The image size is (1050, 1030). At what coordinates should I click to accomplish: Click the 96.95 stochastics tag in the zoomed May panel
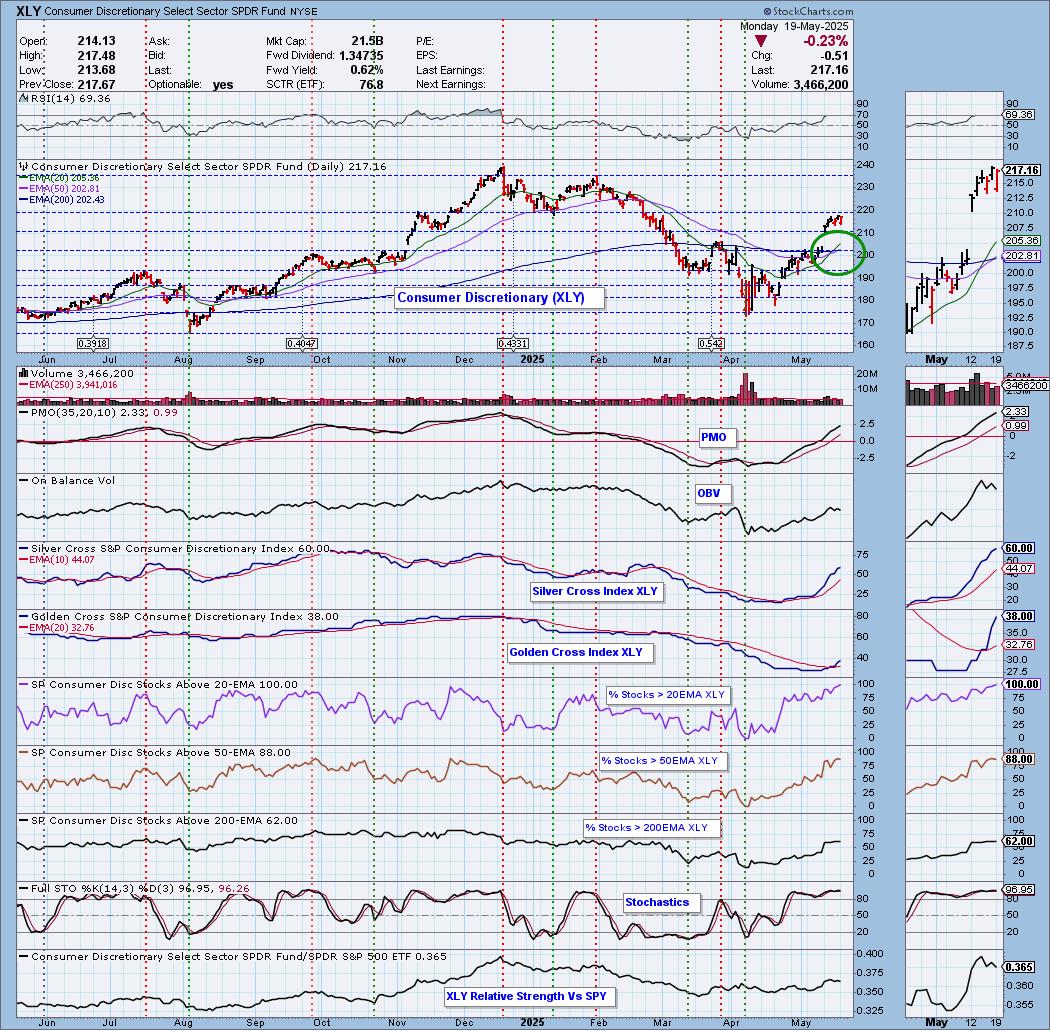(1020, 890)
